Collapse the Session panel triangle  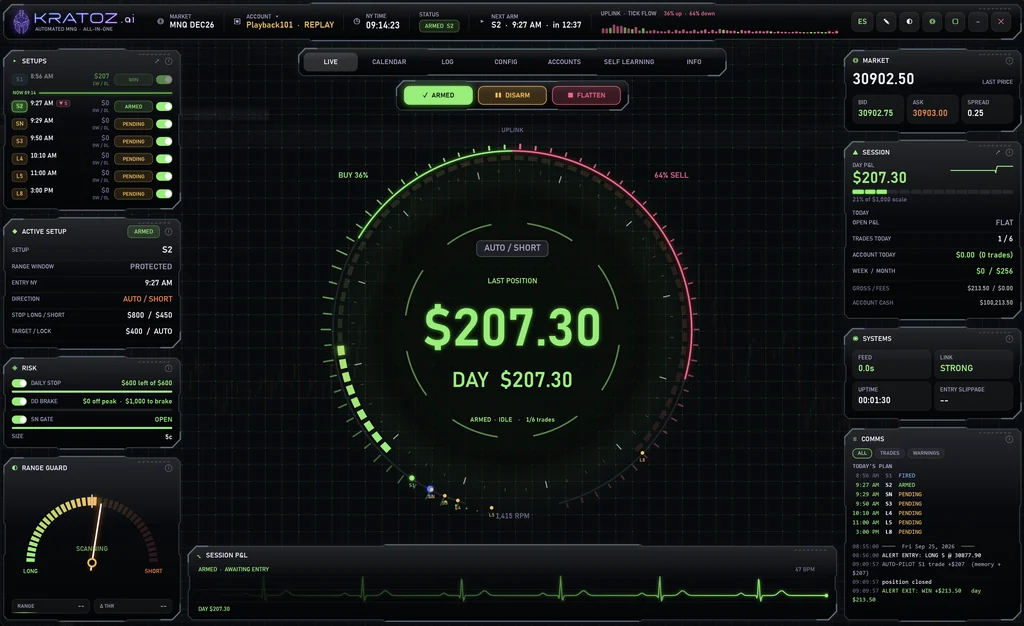(856, 152)
